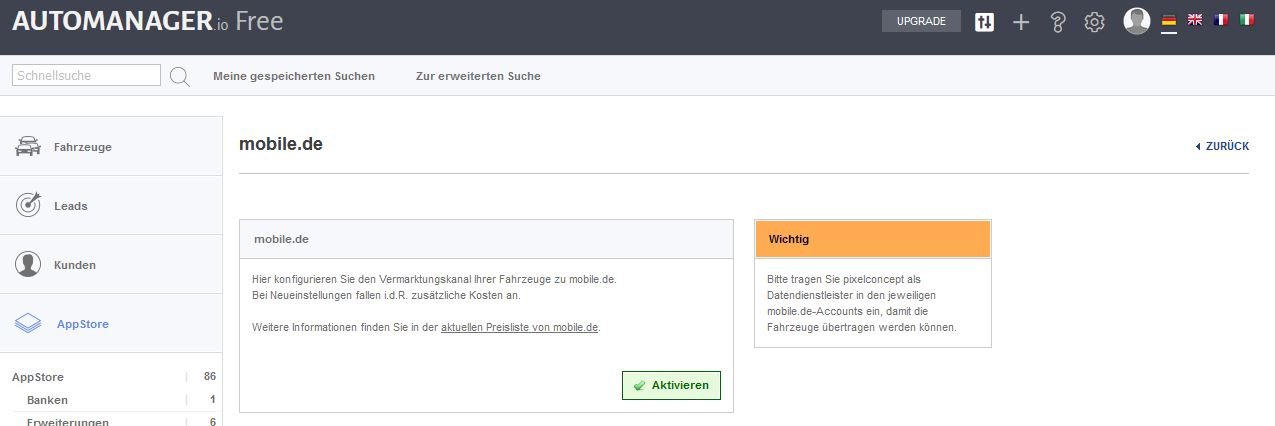Click the count 86 next to AppStore
The image size is (1275, 426).
point(209,377)
